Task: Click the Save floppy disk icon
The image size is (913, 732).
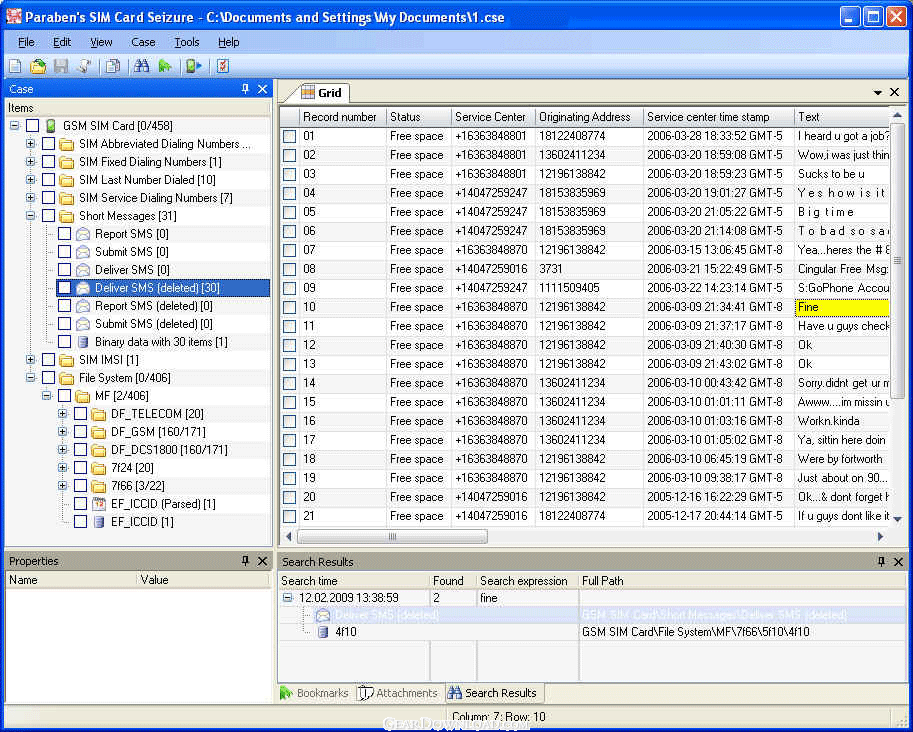Action: [x=61, y=66]
